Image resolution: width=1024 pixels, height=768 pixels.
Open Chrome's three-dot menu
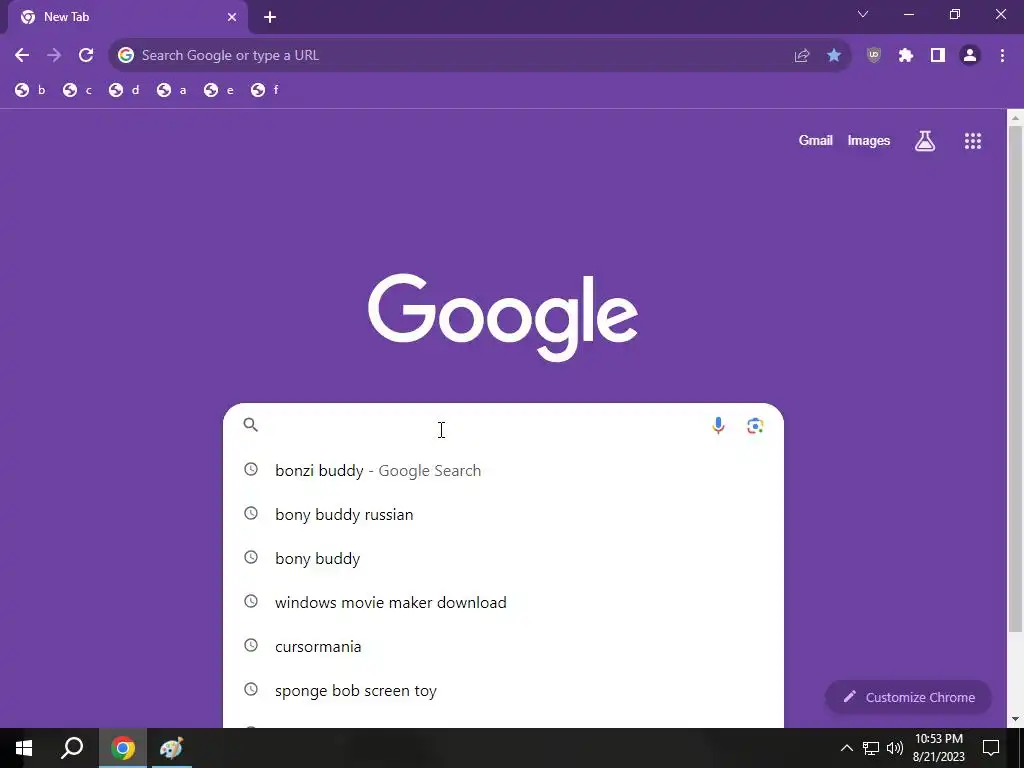[x=1002, y=56]
